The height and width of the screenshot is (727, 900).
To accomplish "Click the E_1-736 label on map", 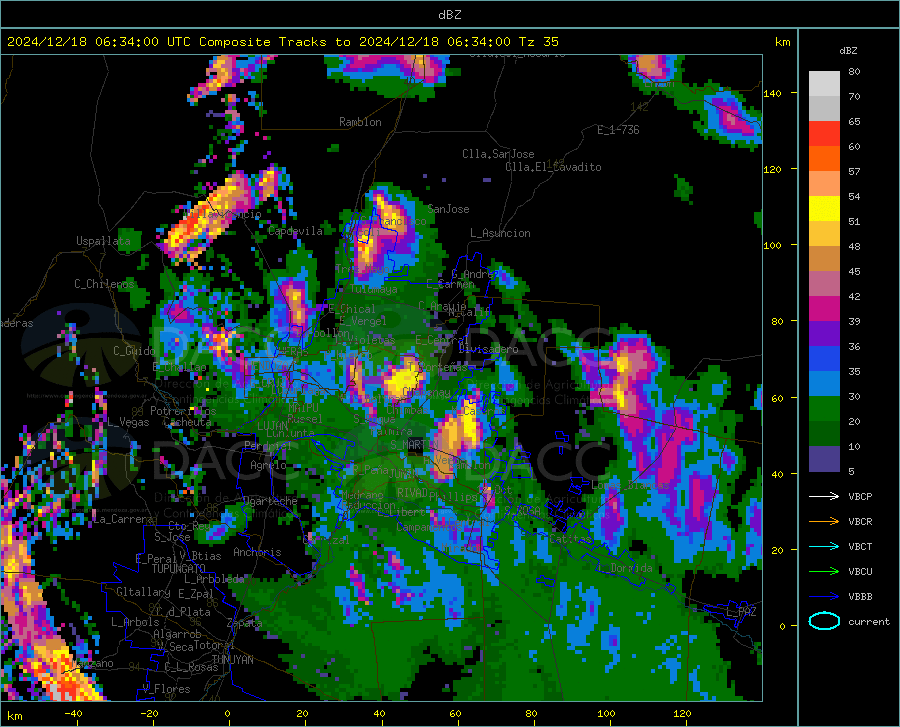I will [618, 130].
